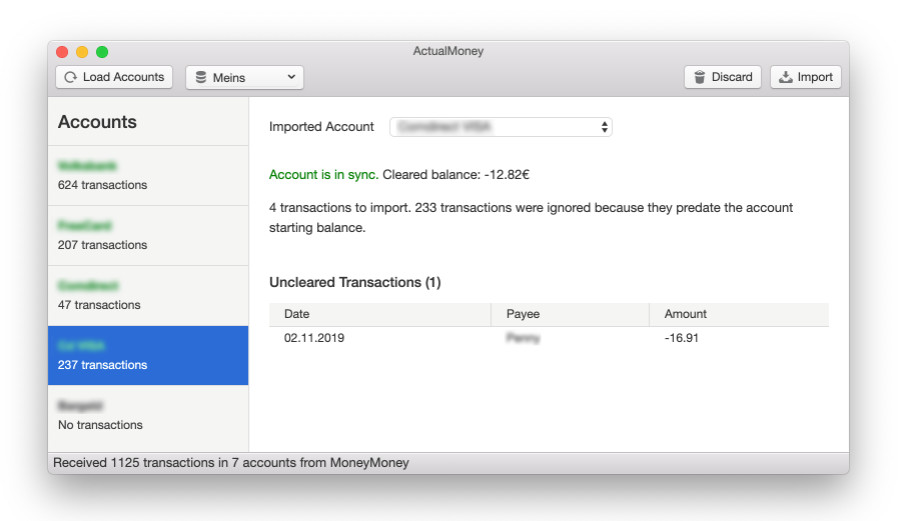The width and height of the screenshot is (900, 521).
Task: Click the Load Accounts button
Action: pyautogui.click(x=114, y=77)
